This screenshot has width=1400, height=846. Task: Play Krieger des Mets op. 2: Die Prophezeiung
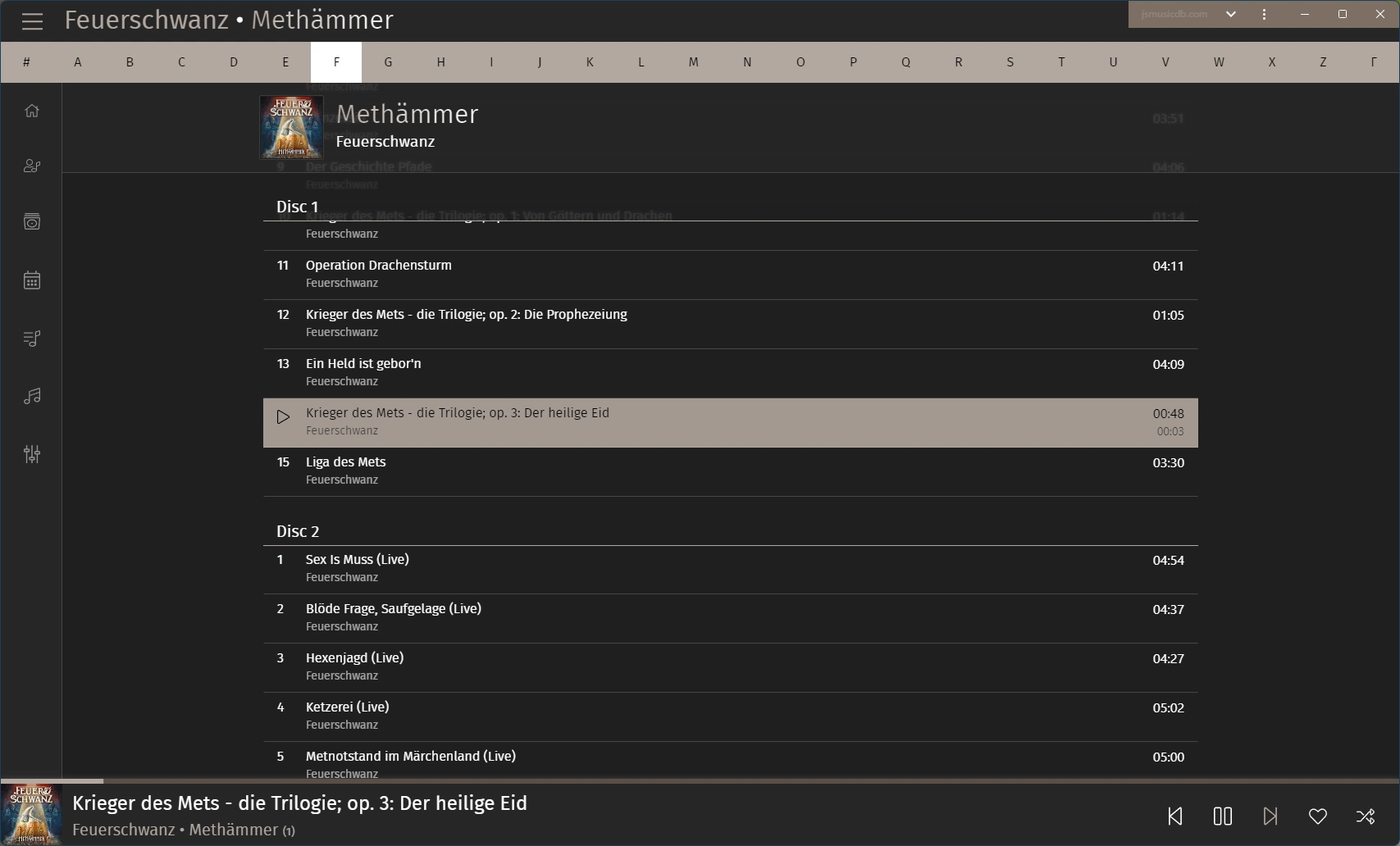(730, 324)
